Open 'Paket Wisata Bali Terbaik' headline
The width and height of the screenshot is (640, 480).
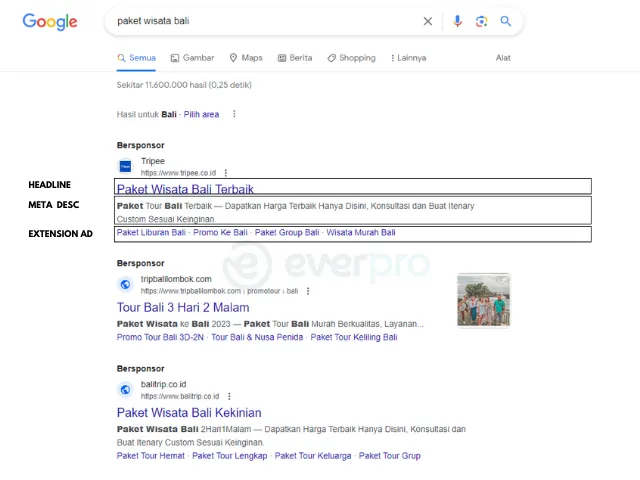coord(185,189)
